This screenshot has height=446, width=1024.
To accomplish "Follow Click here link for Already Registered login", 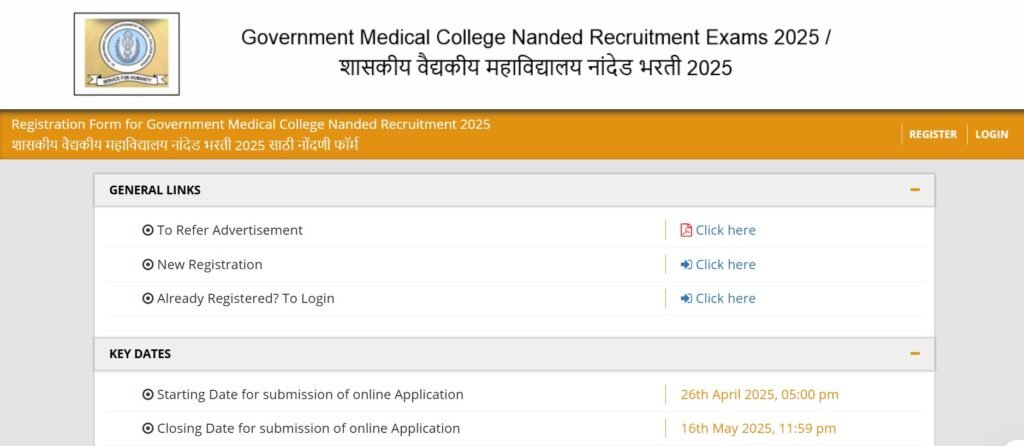I will 725,299.
